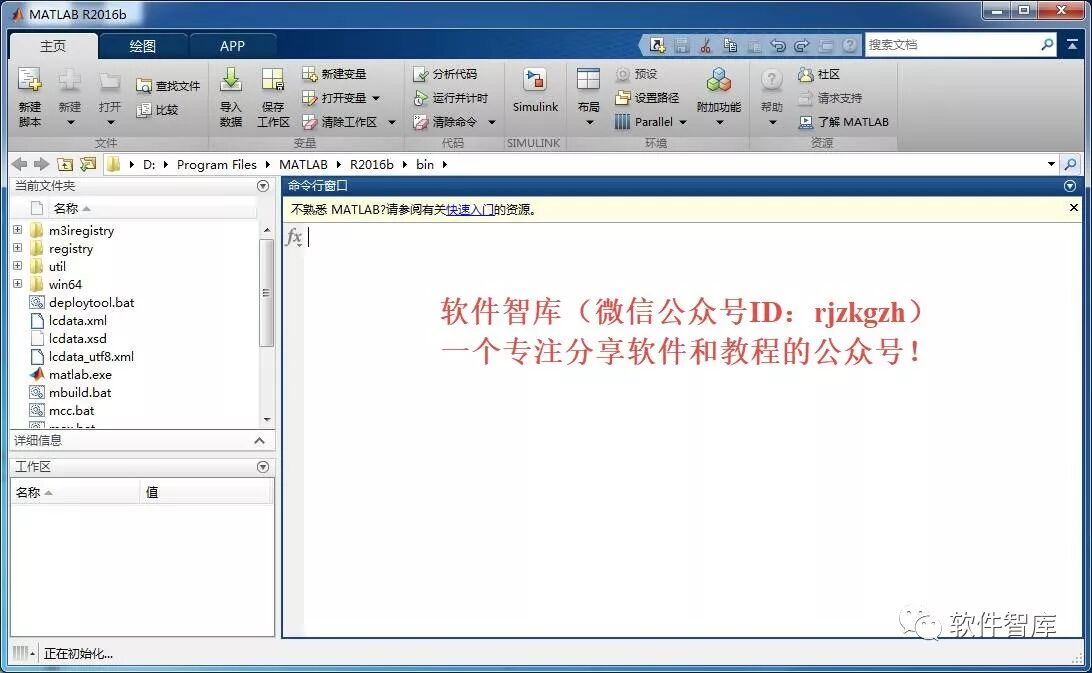Click the up one level folder icon
This screenshot has width=1092, height=673.
click(x=65, y=164)
